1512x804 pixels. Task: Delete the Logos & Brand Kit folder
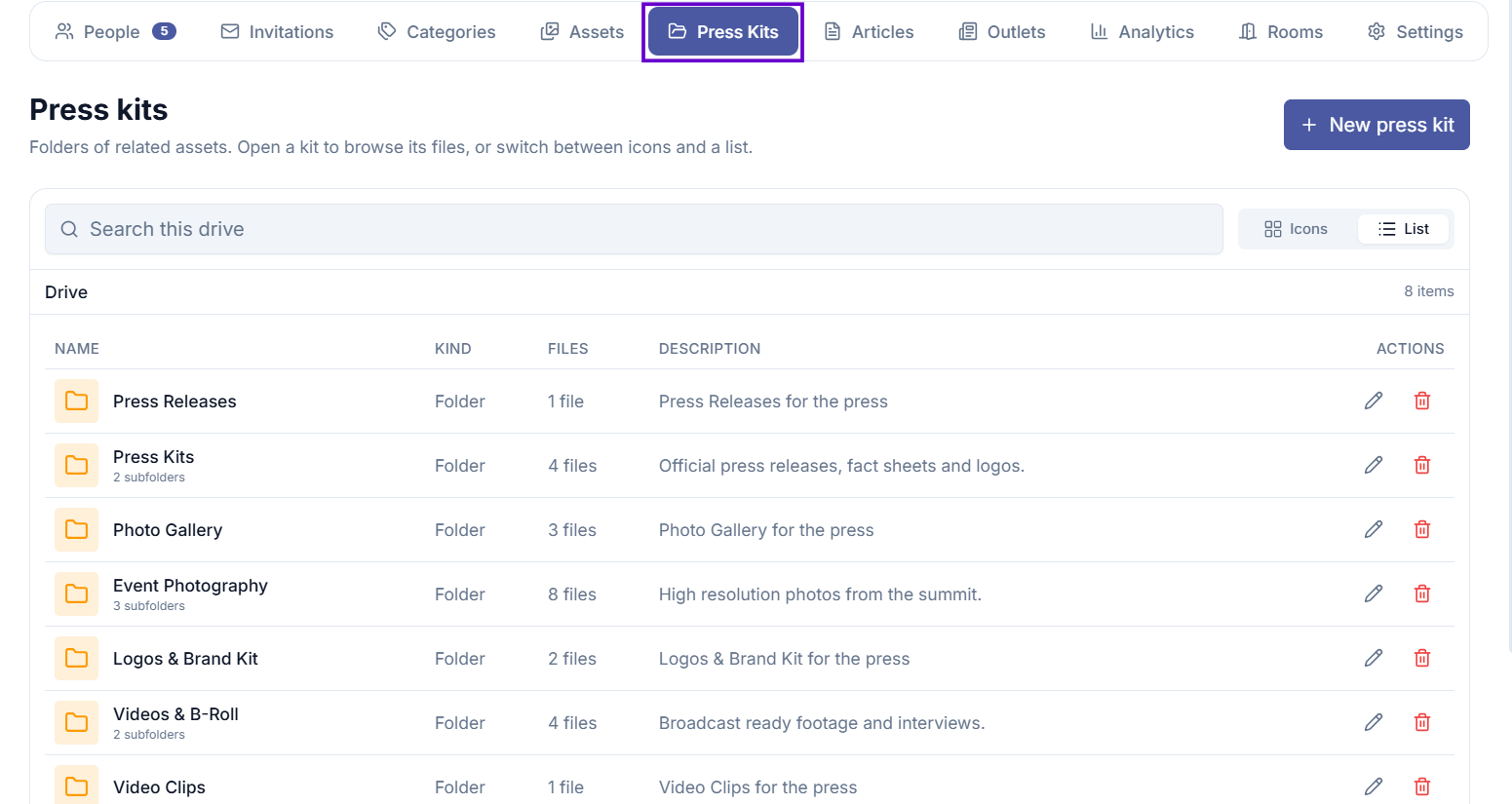tap(1422, 658)
